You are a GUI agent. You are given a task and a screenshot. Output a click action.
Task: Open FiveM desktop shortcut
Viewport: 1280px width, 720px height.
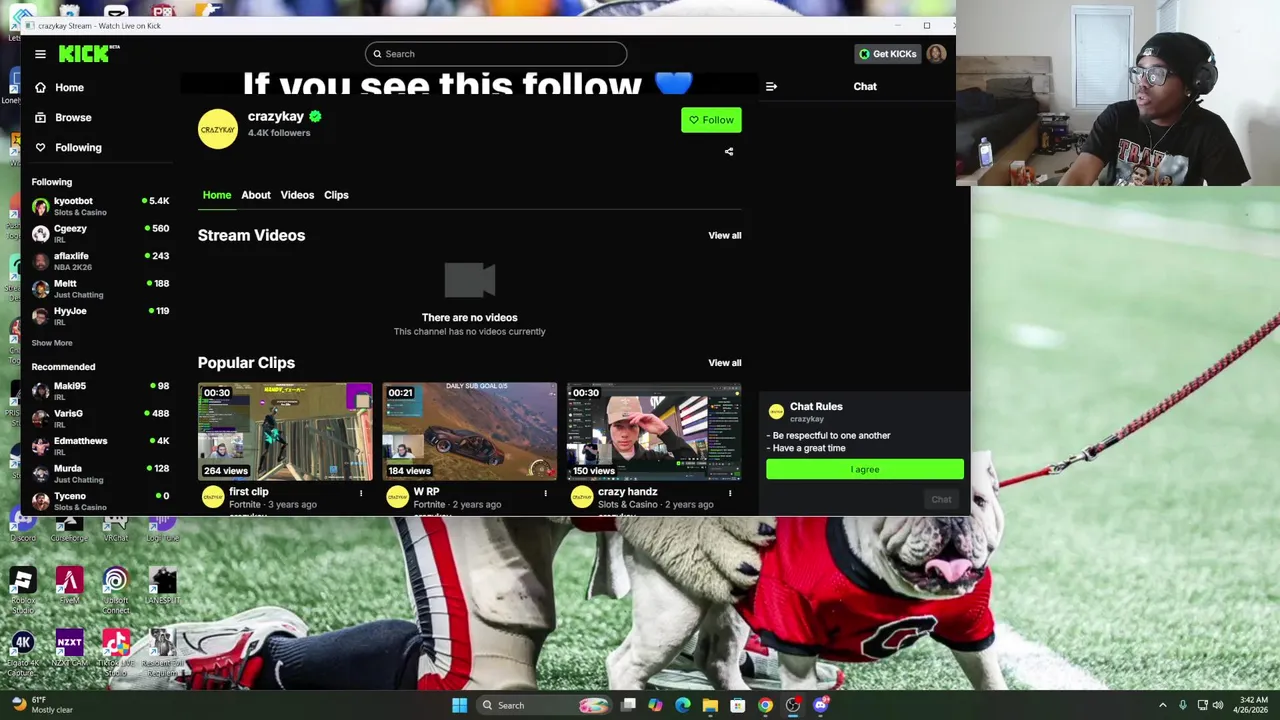point(69,587)
